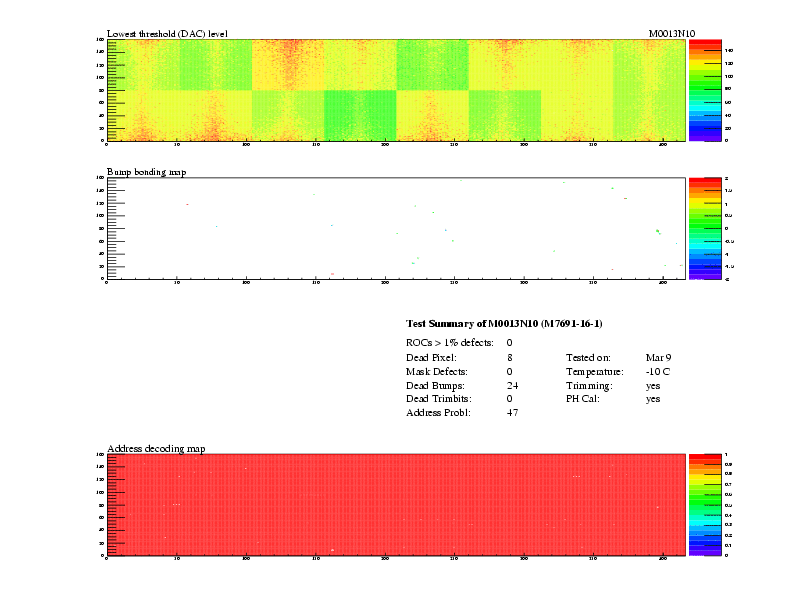Select the Dead Trimbits value 0
Image resolution: width=792 pixels, height=612 pixels.
(509, 399)
